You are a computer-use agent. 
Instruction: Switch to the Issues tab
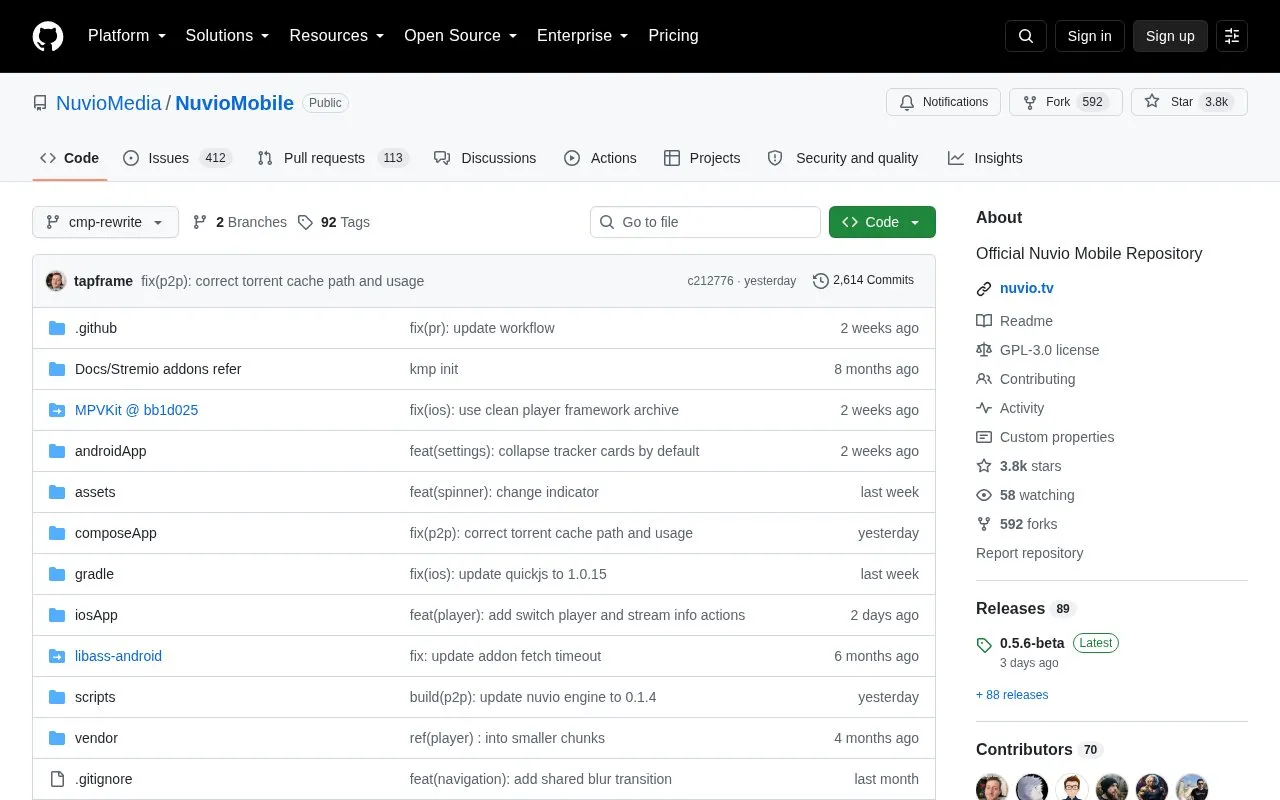(x=177, y=158)
